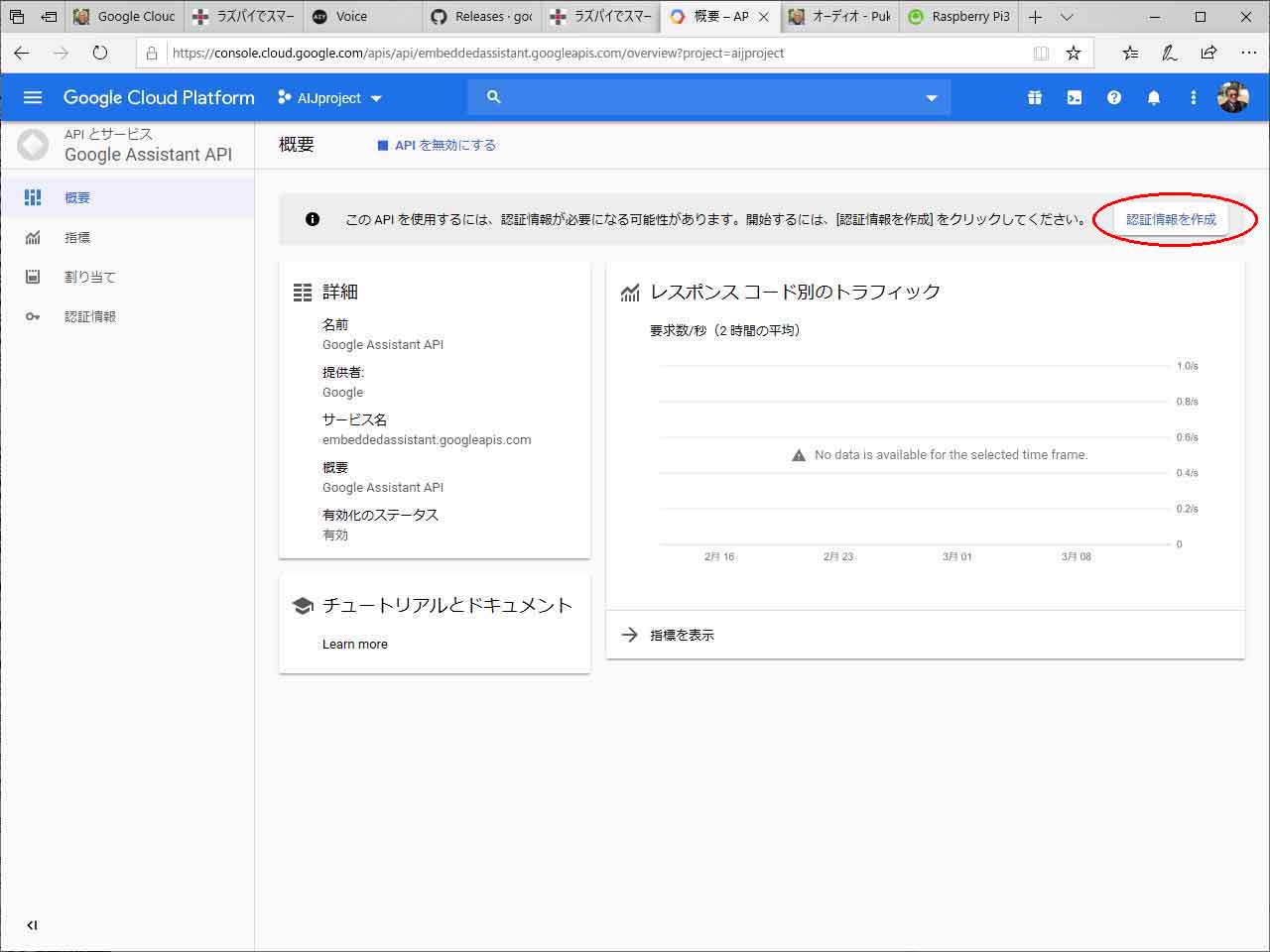Open the AIJproject project selector
The width and height of the screenshot is (1270, 952).
click(x=330, y=98)
